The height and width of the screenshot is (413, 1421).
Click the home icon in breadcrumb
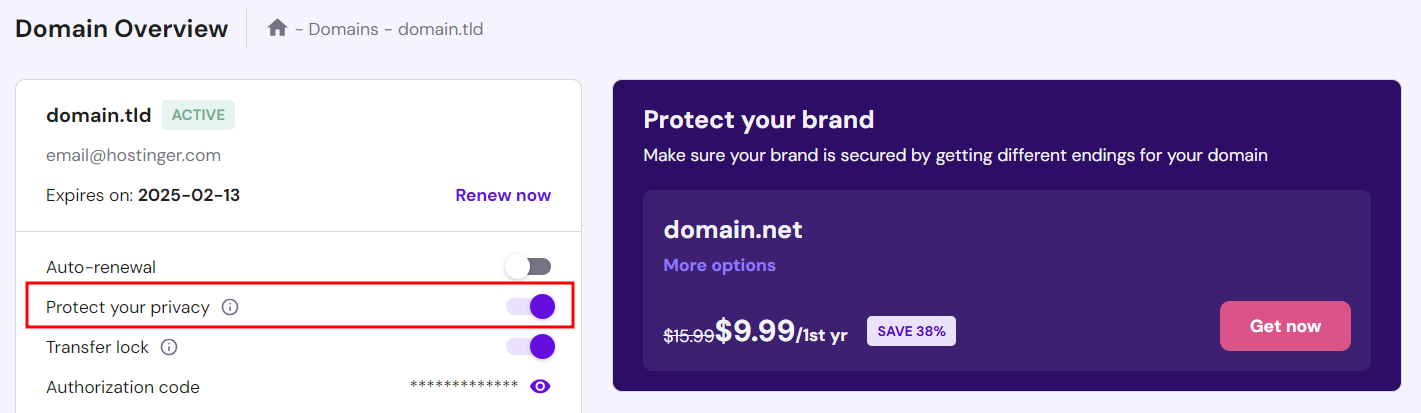pos(277,28)
